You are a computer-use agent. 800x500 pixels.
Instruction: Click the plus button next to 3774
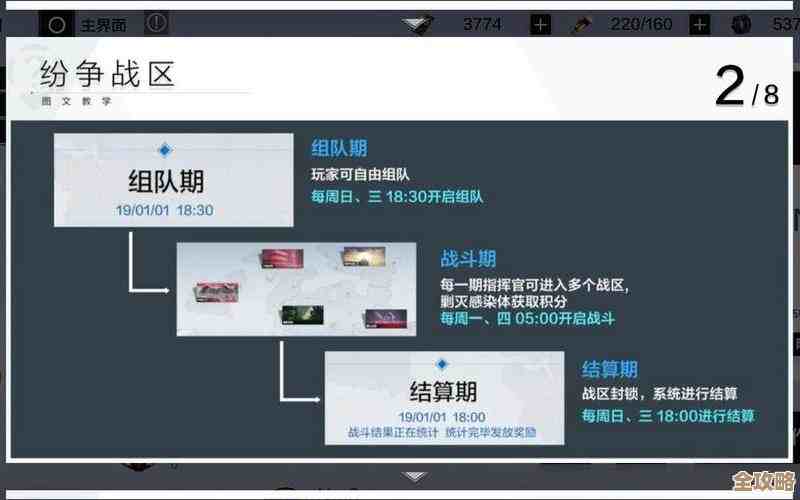click(540, 24)
